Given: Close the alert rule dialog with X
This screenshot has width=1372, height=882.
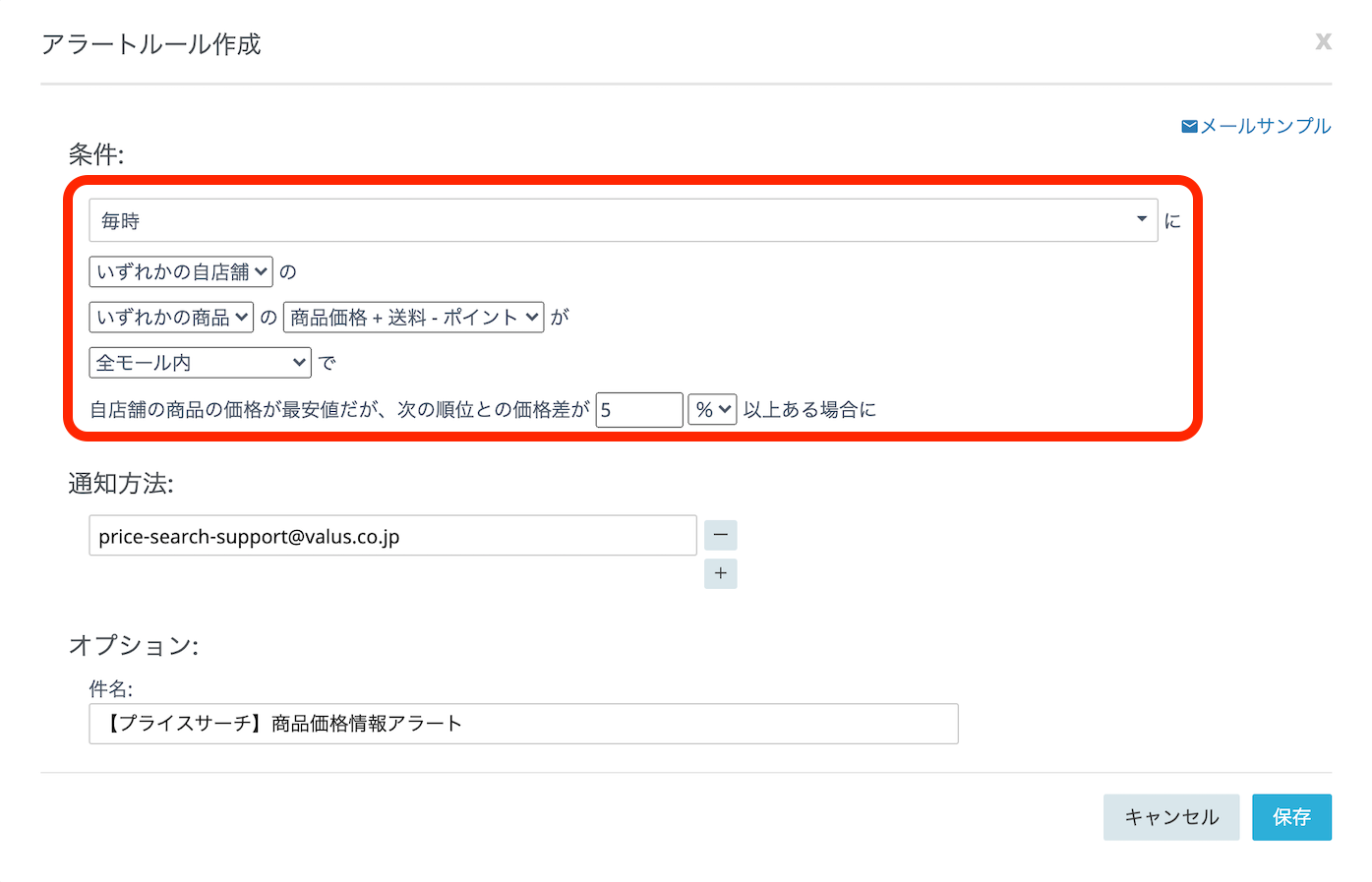Looking at the screenshot, I should (1323, 41).
